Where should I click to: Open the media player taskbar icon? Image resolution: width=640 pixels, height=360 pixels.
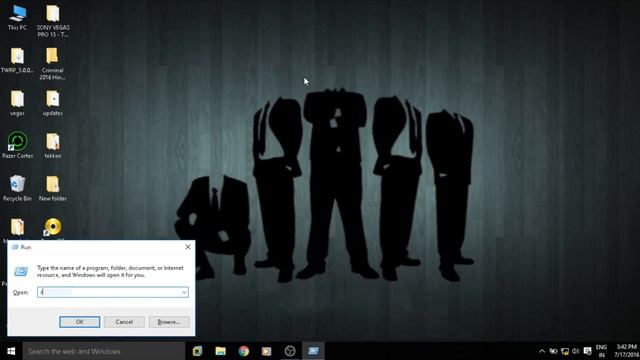click(x=267, y=351)
